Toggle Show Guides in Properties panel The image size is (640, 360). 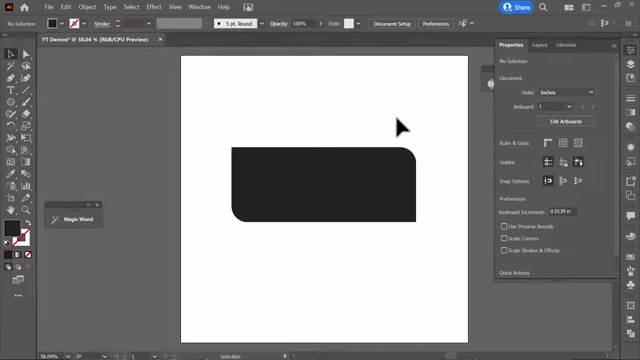548,162
